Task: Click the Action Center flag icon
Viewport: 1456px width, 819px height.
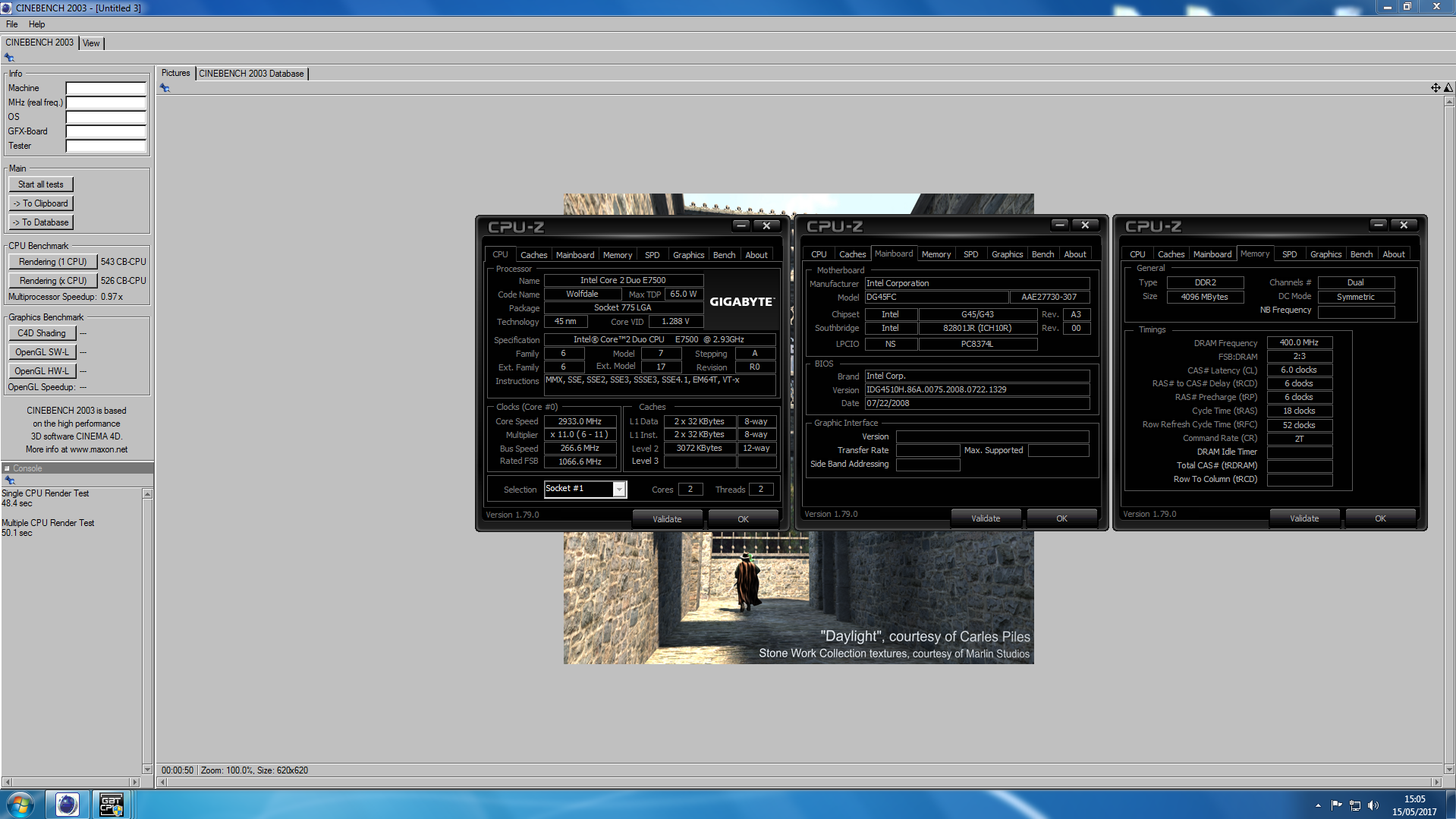Action: pyautogui.click(x=1336, y=805)
